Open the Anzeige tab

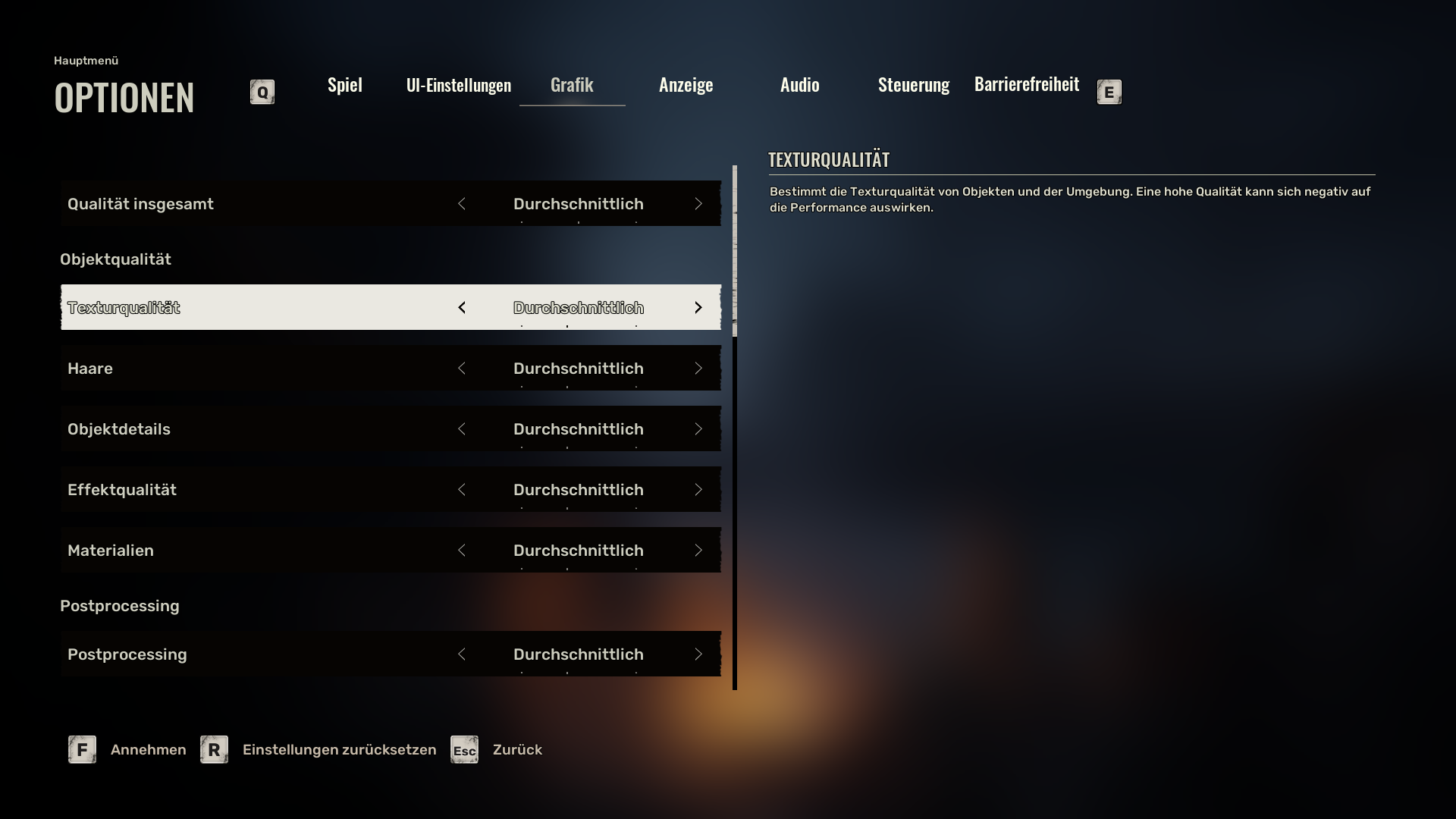click(686, 85)
